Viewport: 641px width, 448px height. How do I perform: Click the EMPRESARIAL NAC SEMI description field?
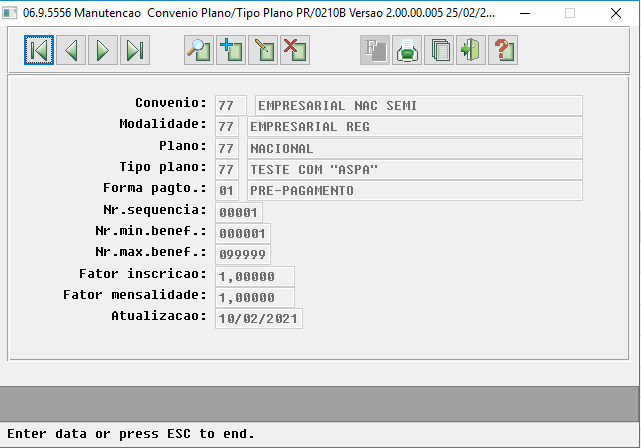click(x=419, y=106)
